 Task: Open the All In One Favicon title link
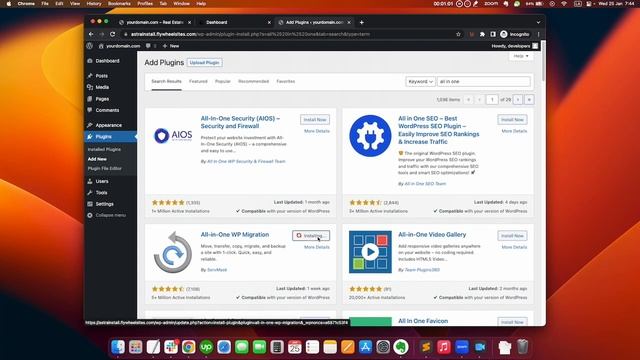point(423,321)
